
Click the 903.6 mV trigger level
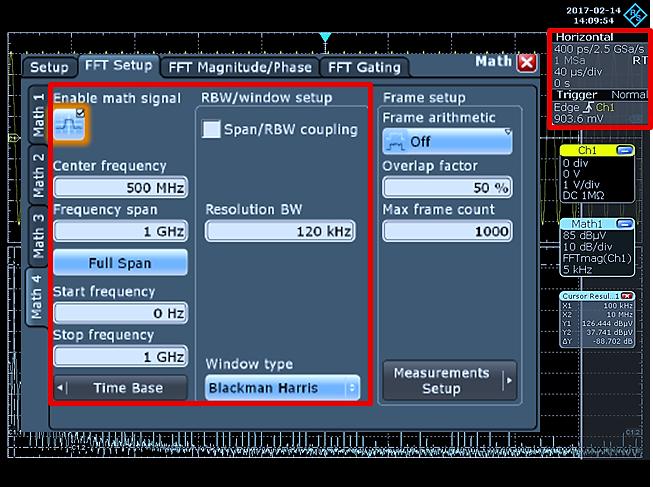pyautogui.click(x=578, y=119)
